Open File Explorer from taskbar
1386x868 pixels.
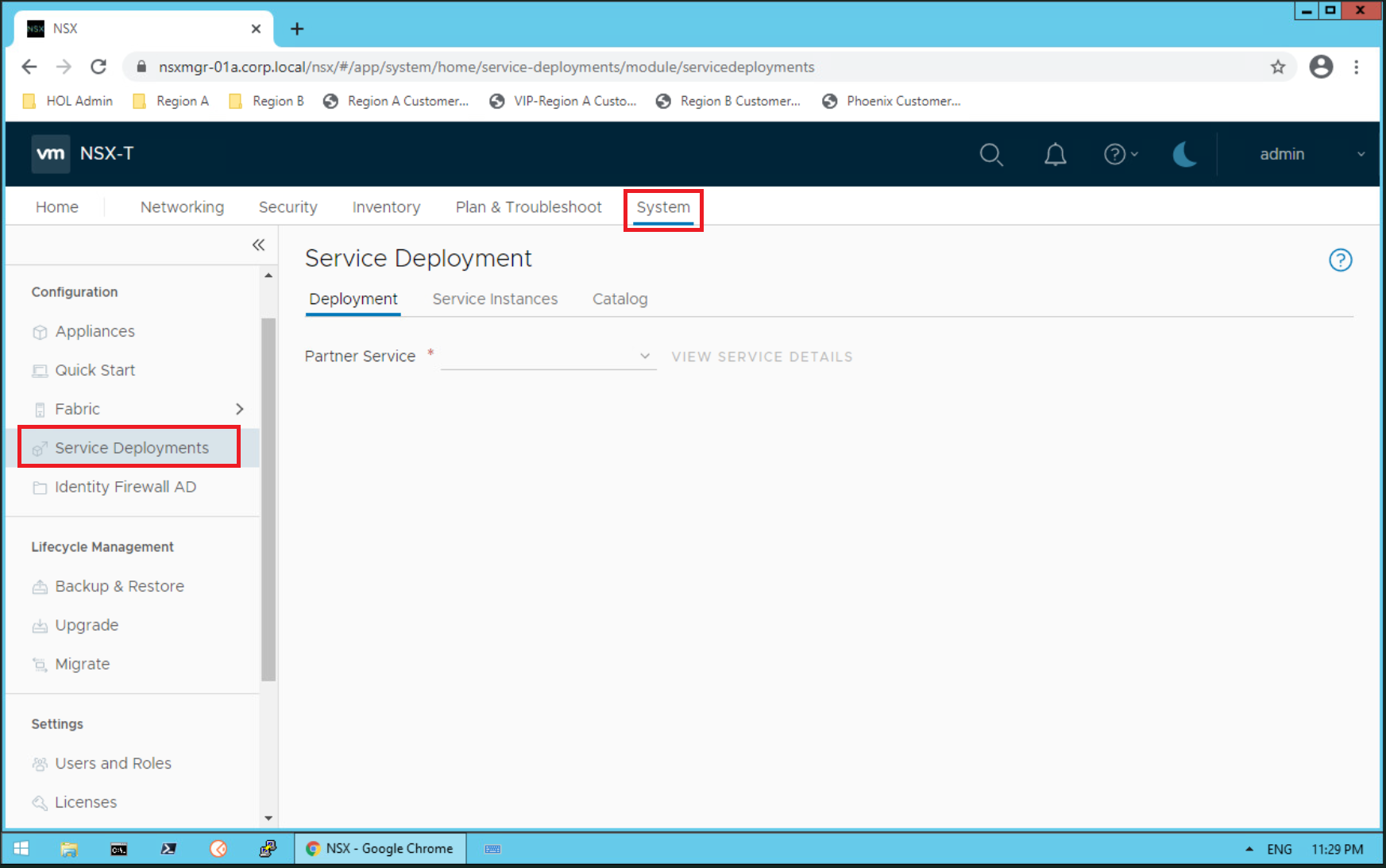tap(69, 848)
